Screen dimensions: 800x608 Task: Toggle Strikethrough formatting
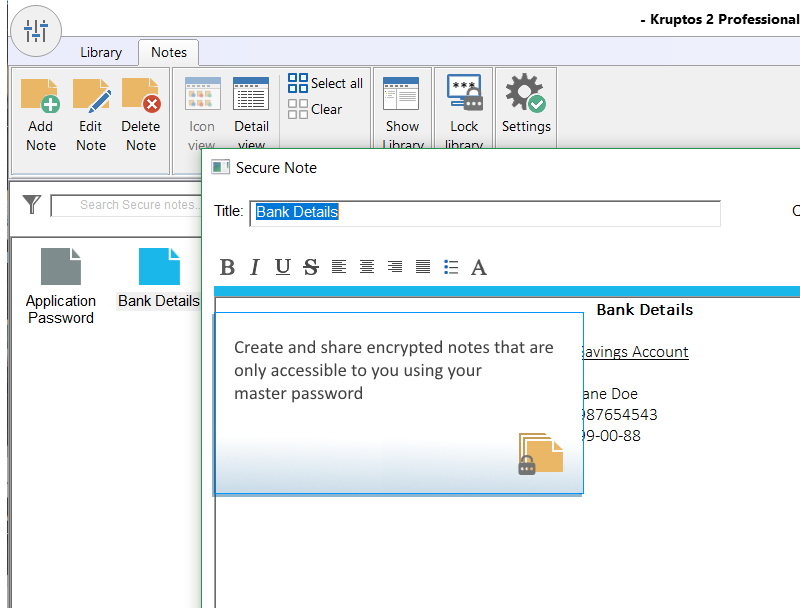click(x=311, y=267)
